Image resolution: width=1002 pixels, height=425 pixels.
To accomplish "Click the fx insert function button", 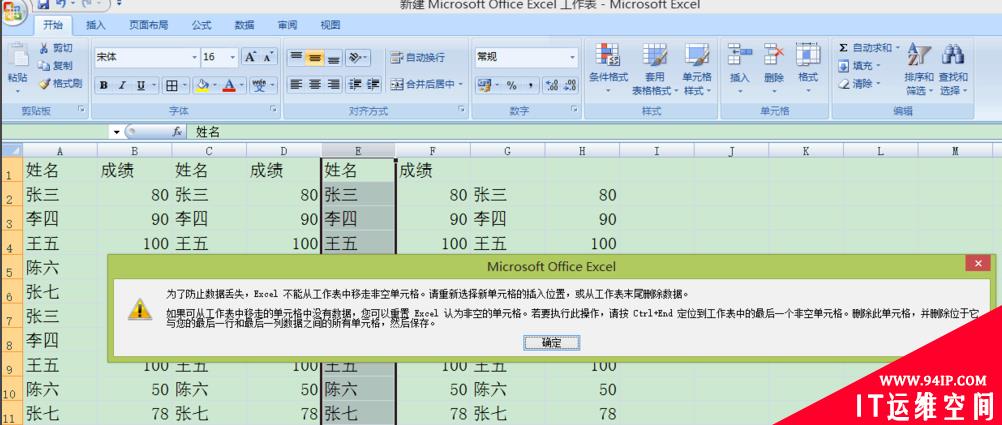I will 178,132.
